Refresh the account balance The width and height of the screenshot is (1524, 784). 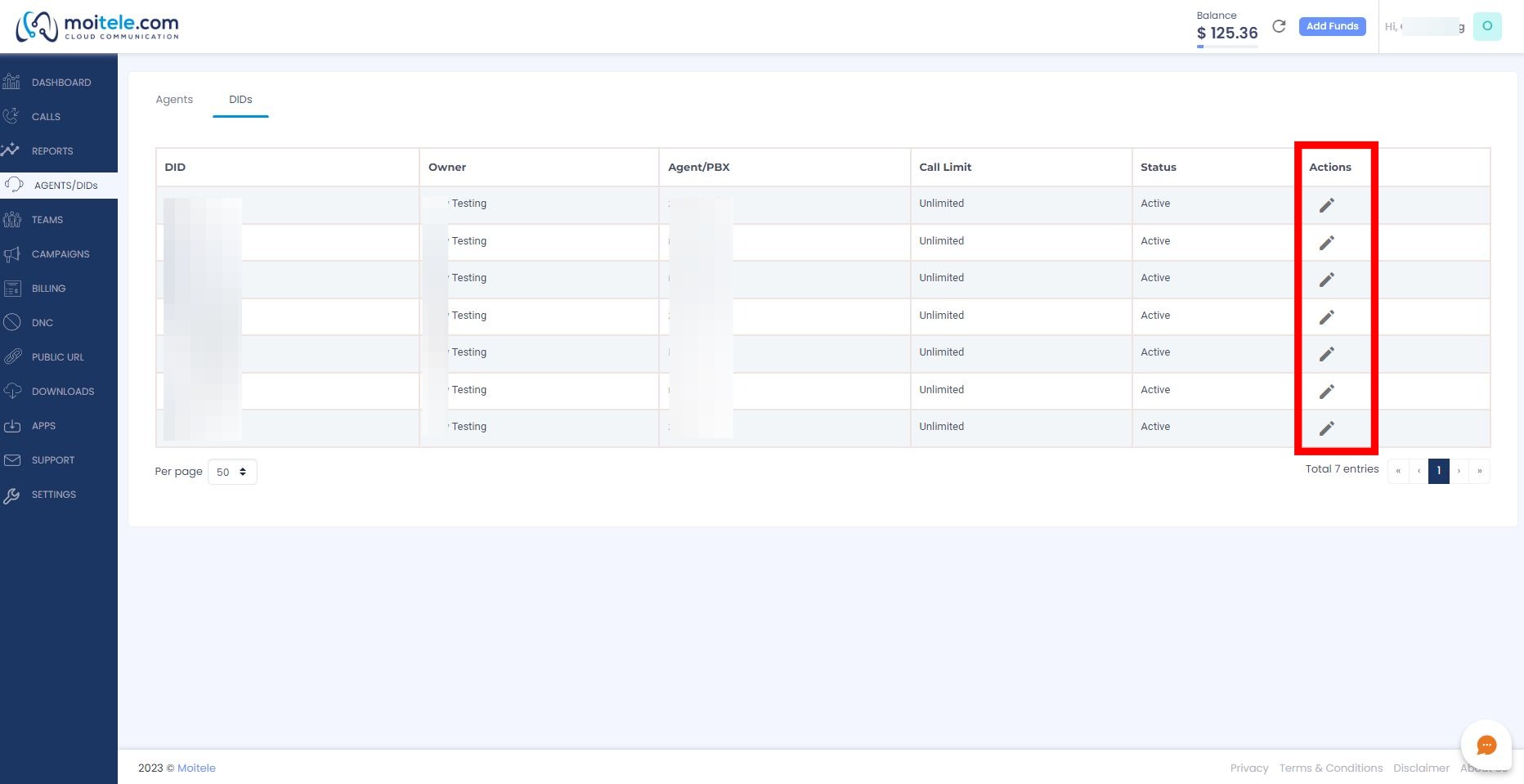click(1280, 26)
